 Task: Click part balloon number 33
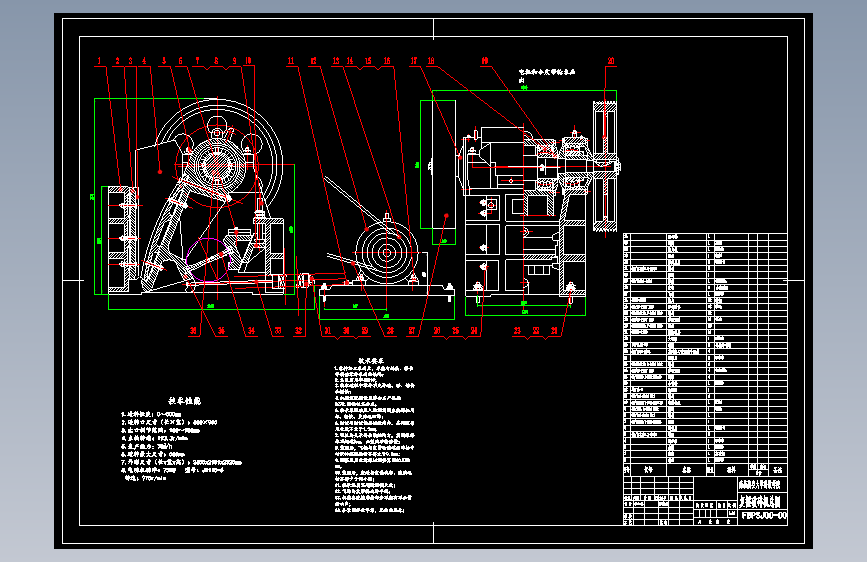click(x=278, y=331)
